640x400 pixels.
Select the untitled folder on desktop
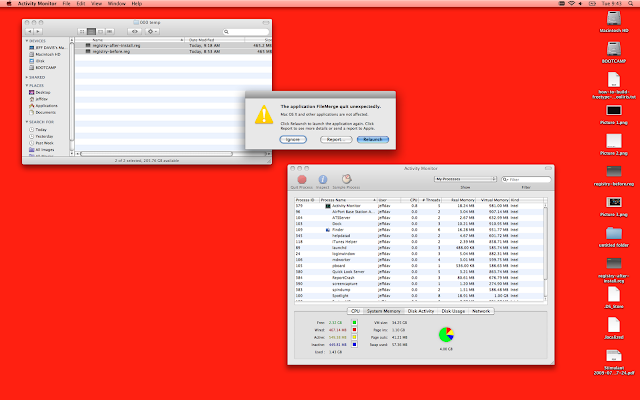coord(614,233)
